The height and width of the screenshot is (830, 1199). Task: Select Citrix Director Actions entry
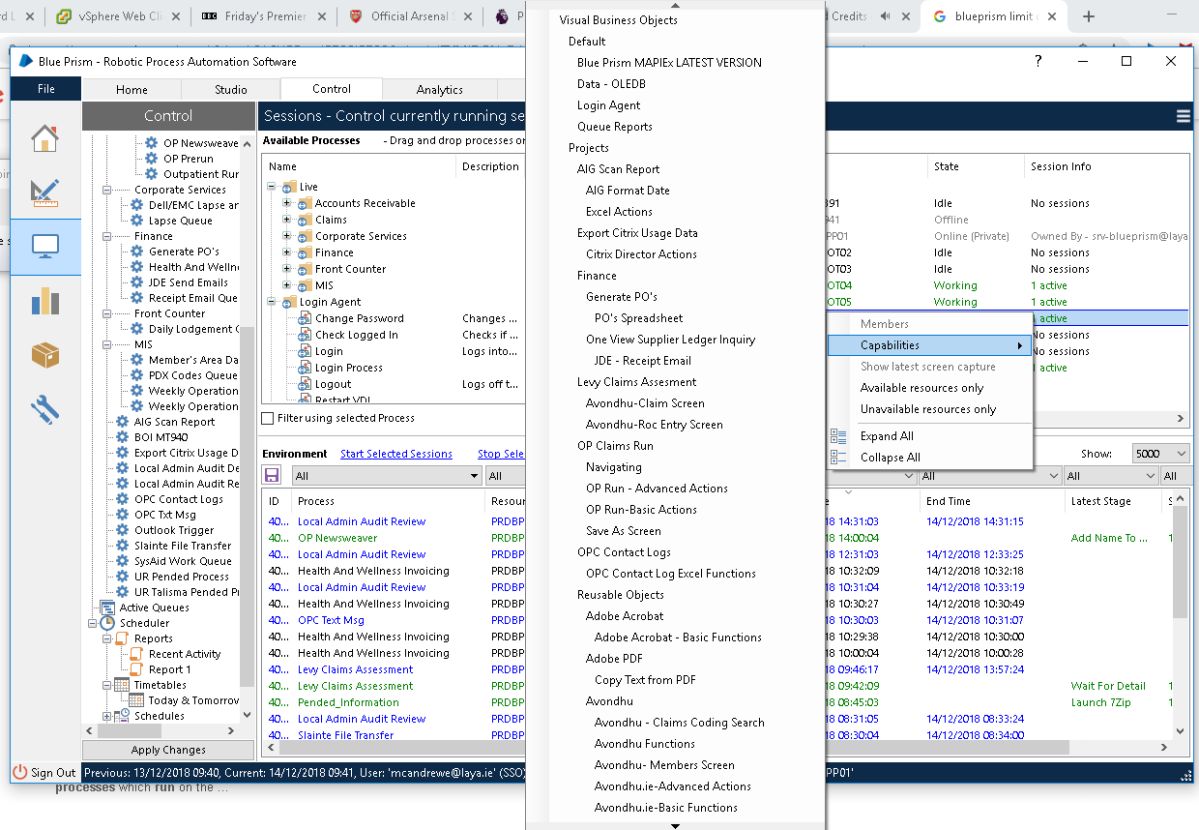pyautogui.click(x=641, y=254)
